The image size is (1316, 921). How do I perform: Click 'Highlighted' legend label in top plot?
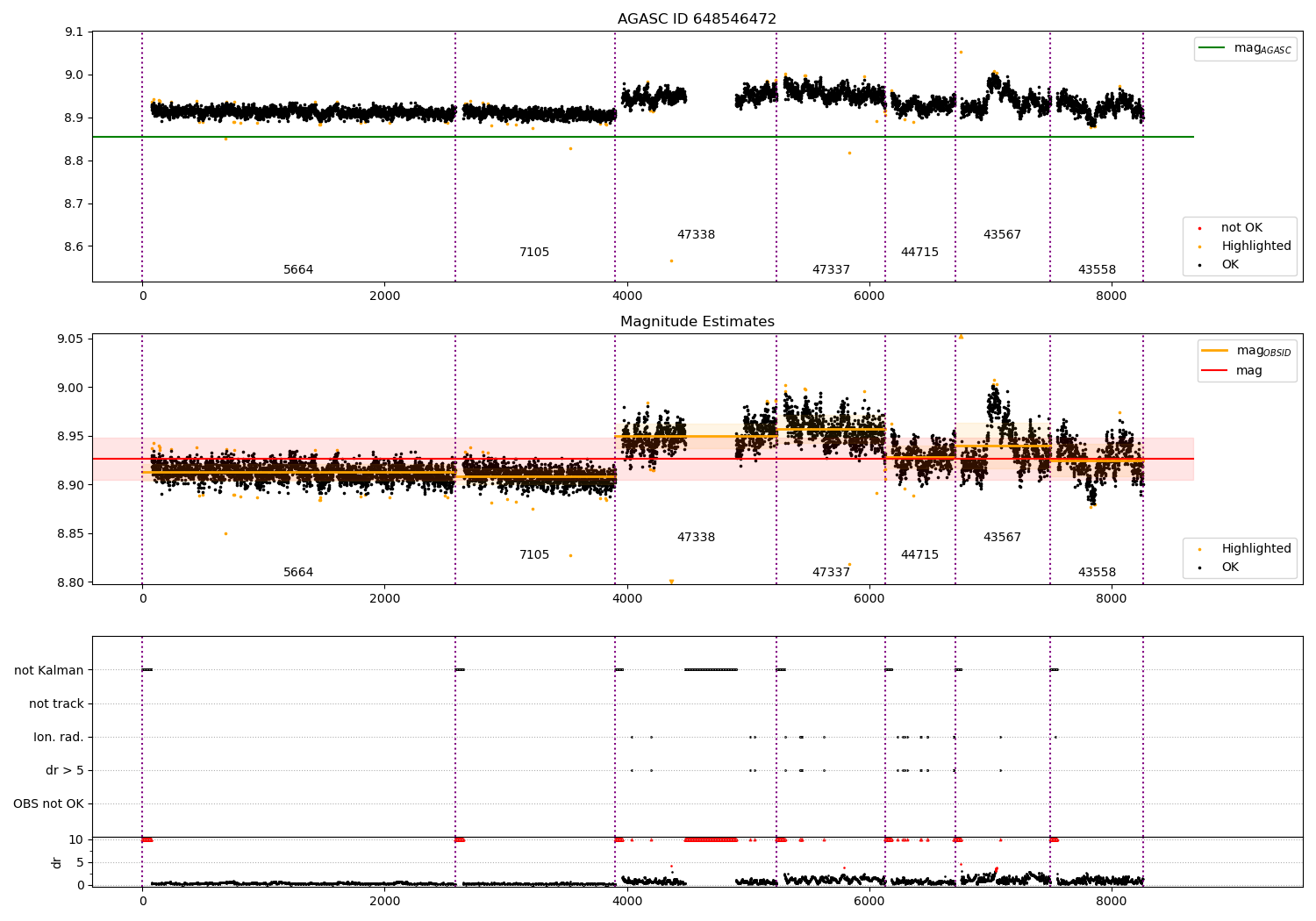coord(1256,246)
